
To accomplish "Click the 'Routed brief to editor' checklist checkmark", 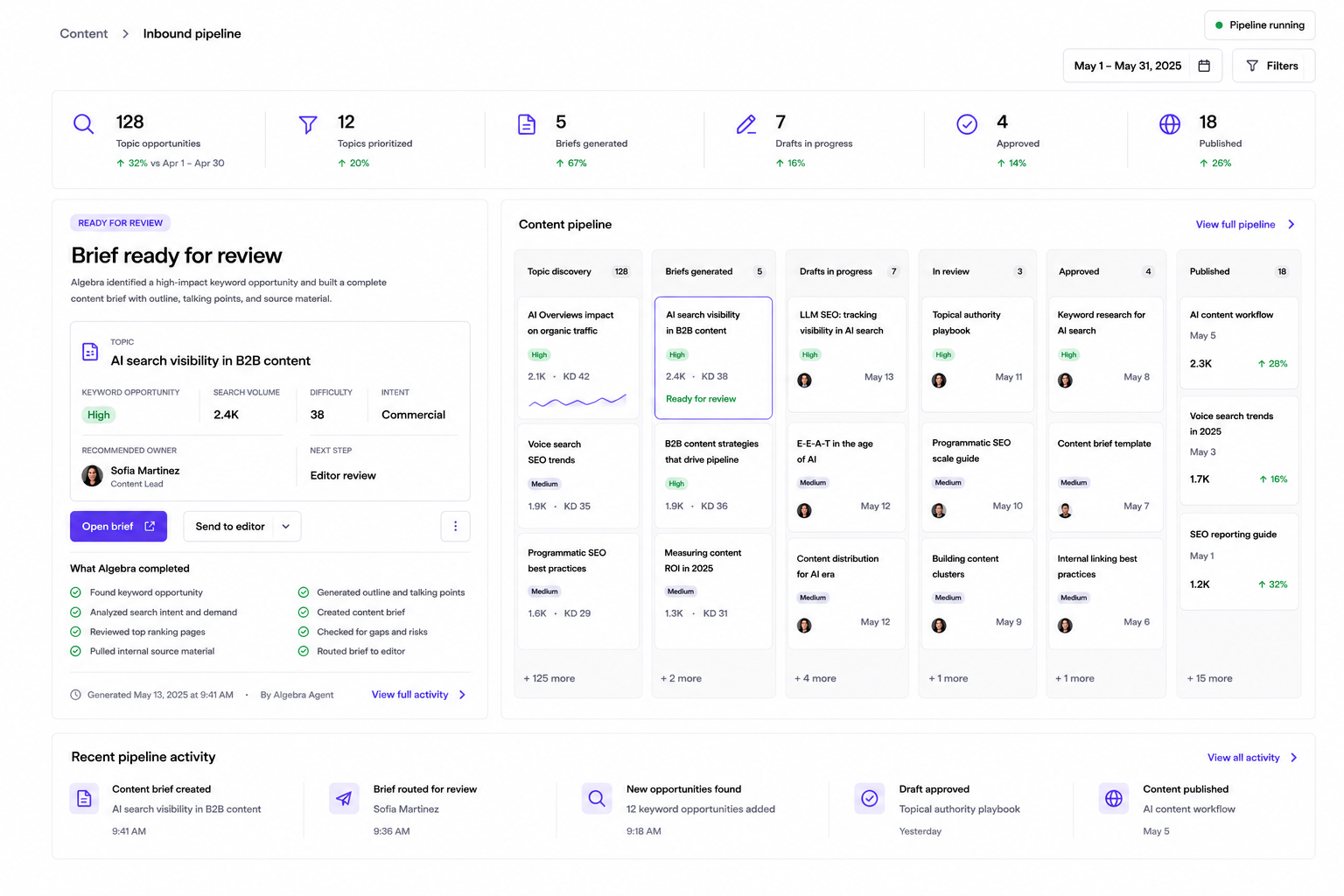I will [304, 651].
